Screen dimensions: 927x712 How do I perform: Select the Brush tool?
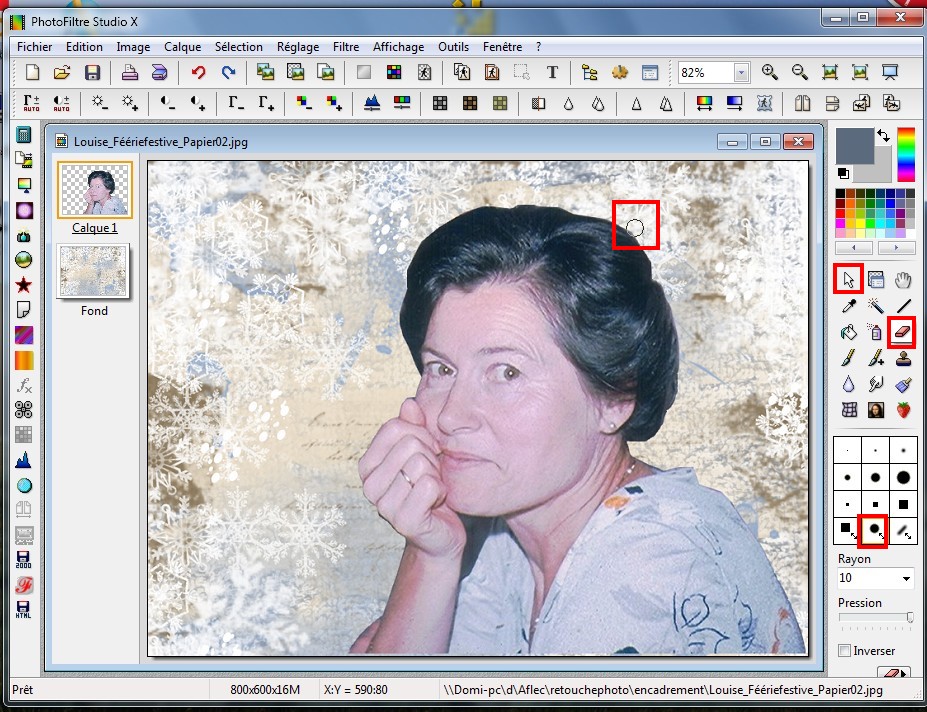tap(848, 358)
